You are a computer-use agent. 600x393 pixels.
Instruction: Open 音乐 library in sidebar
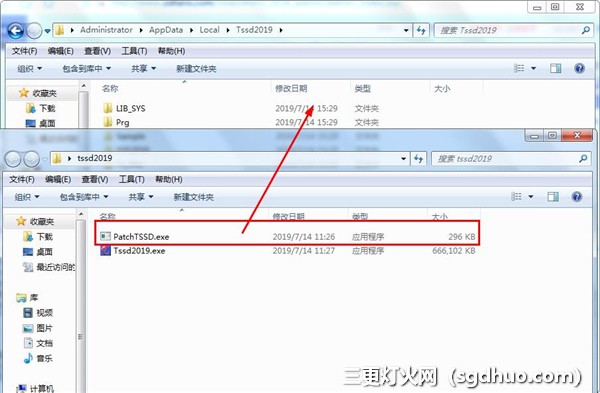(38, 359)
